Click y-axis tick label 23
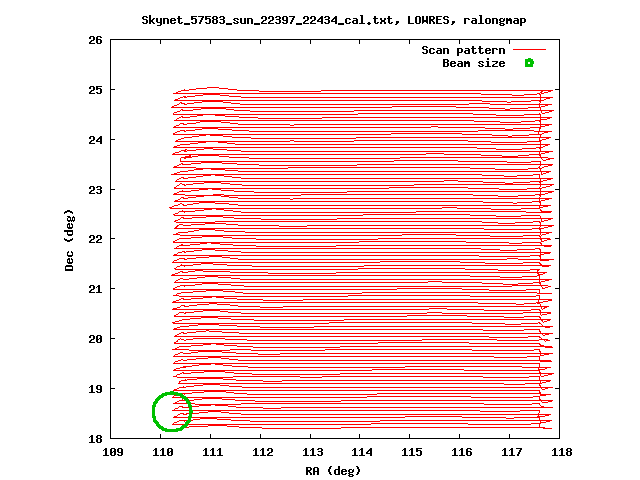640x480 pixels. pos(95,190)
